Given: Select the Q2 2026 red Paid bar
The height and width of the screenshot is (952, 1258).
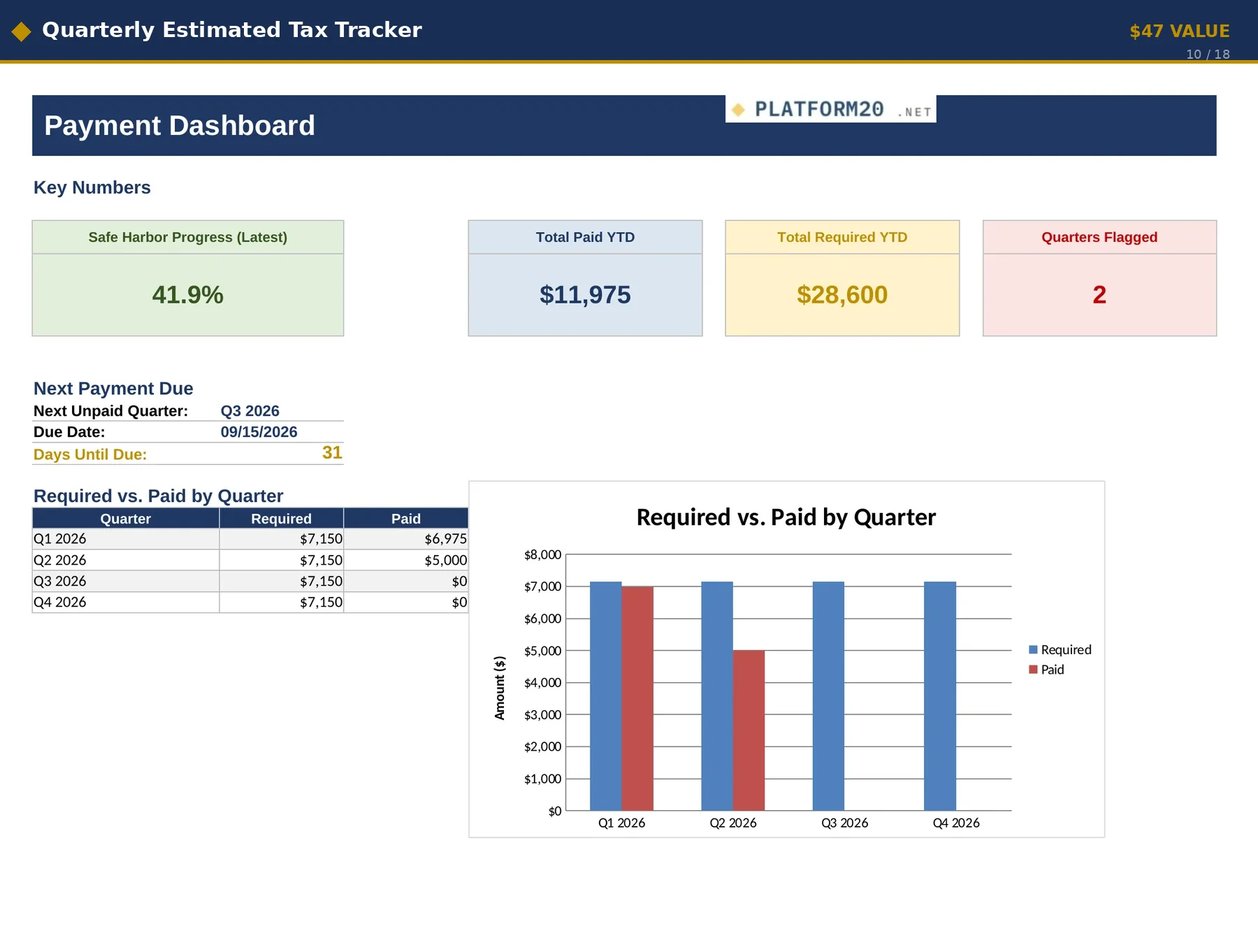Looking at the screenshot, I should pyautogui.click(x=749, y=730).
